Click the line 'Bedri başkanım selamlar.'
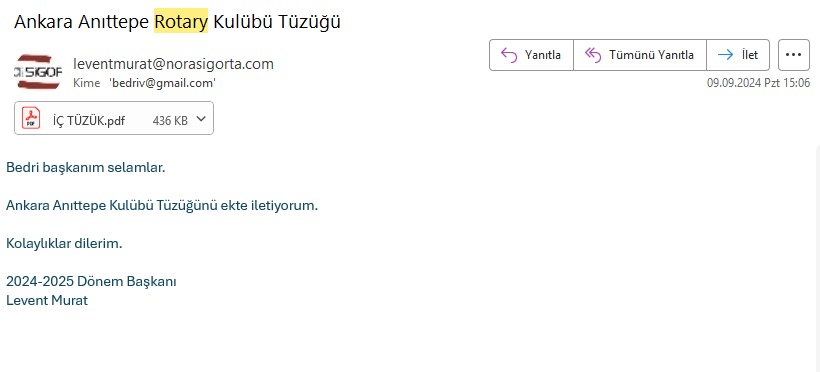This screenshot has height=372, width=820. tap(85, 168)
